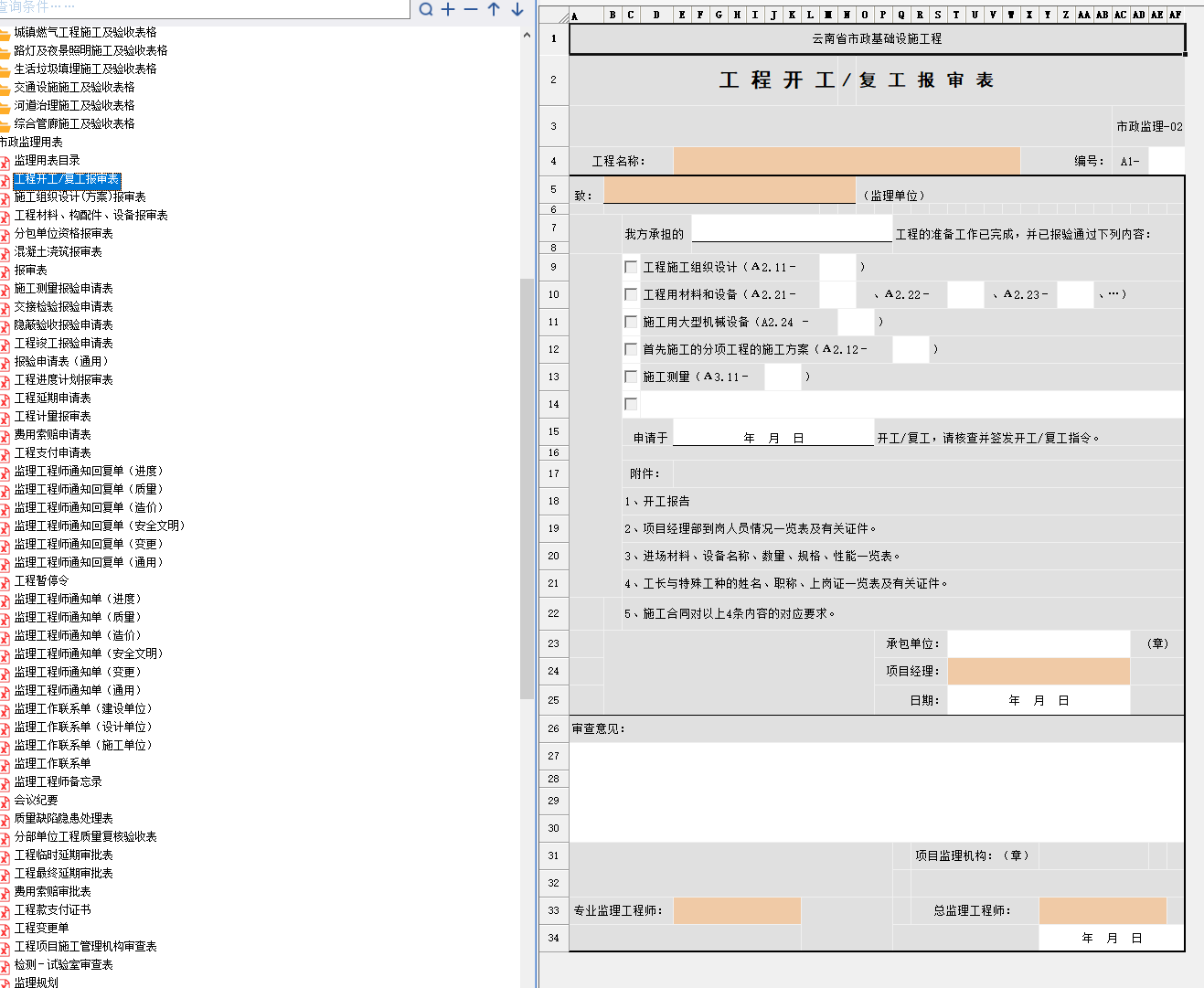Open 工程临时延期审批表 form
Screen dimensions: 1204x988
[63, 855]
